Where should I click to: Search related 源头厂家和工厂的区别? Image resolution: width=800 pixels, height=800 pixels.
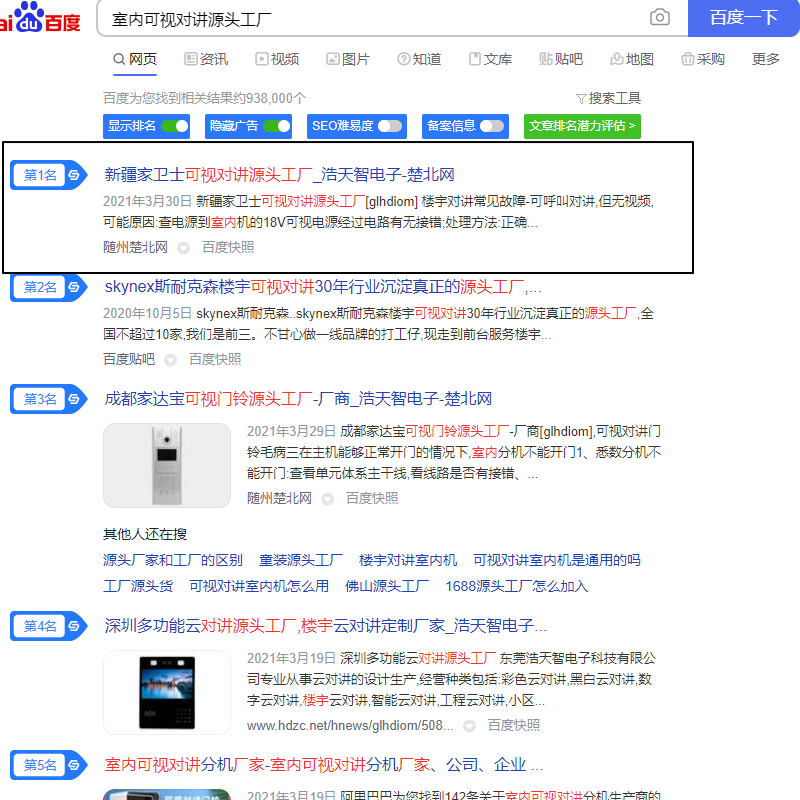tap(173, 560)
